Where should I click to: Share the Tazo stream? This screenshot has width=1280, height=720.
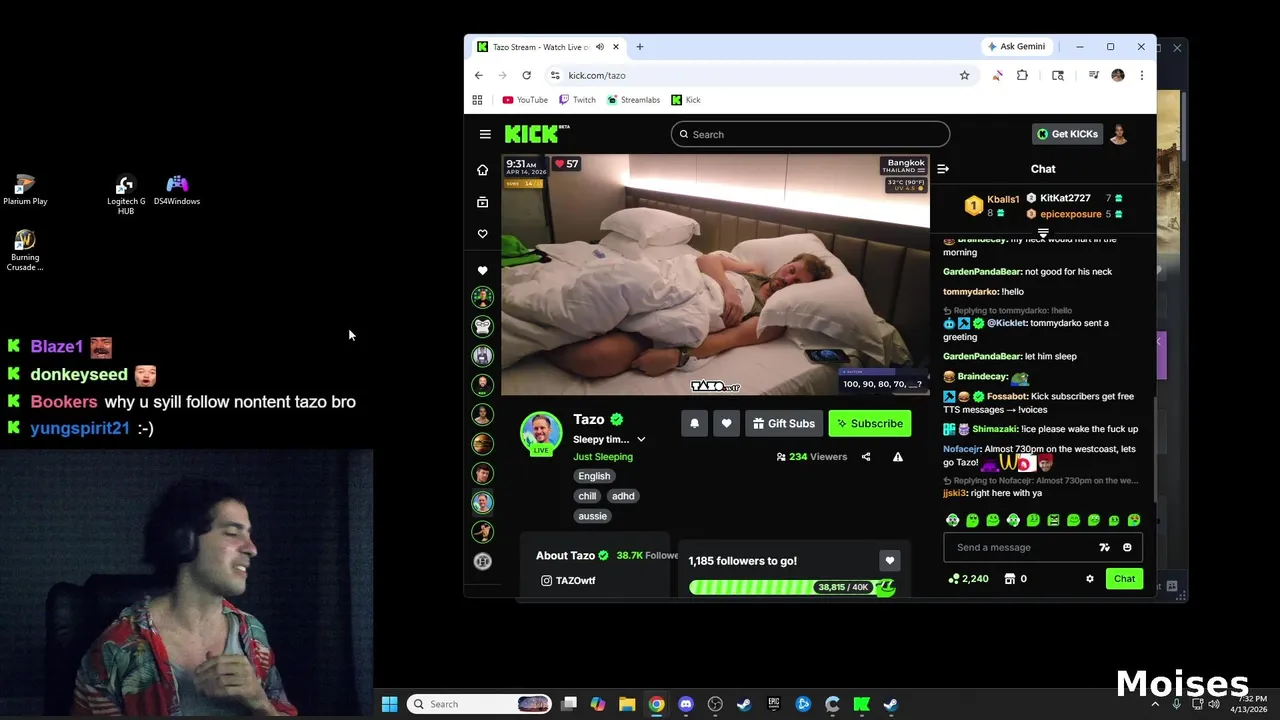coord(866,457)
